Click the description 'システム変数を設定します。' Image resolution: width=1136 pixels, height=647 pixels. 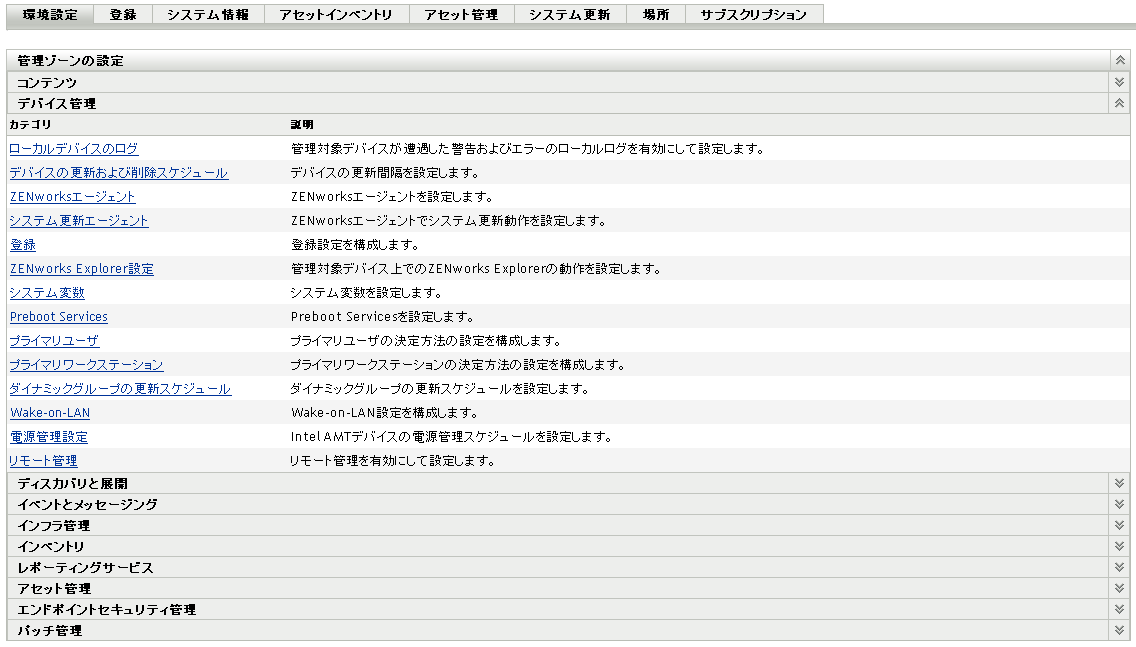(366, 293)
